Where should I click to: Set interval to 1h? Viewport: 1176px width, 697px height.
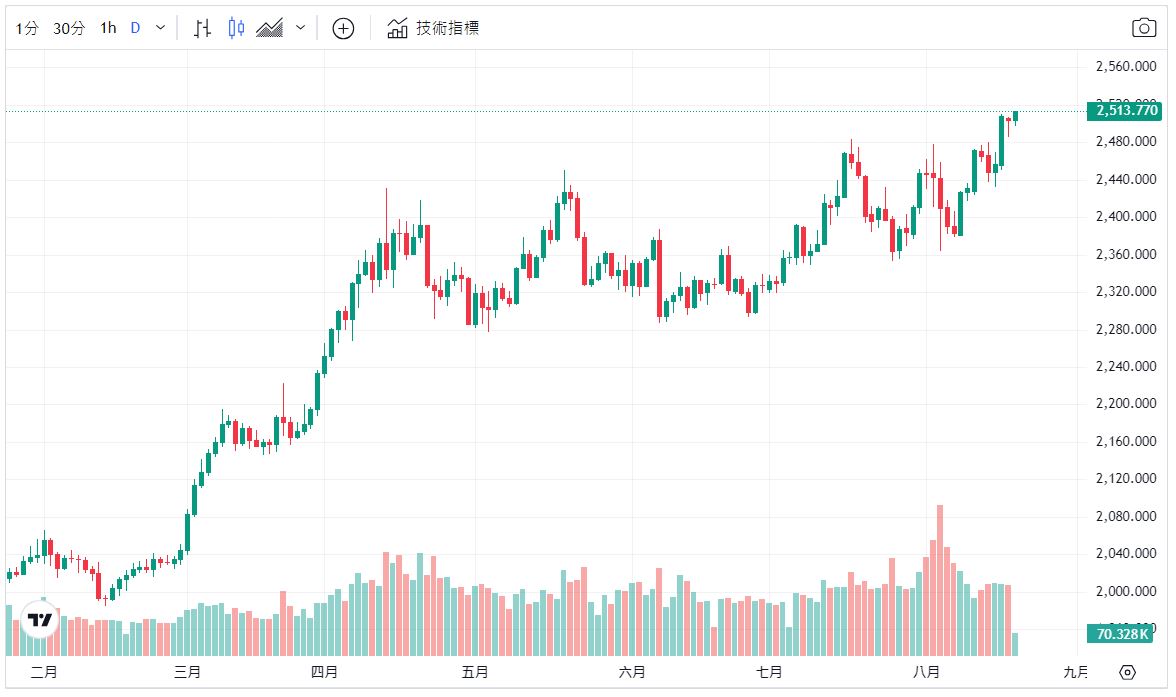pyautogui.click(x=108, y=28)
